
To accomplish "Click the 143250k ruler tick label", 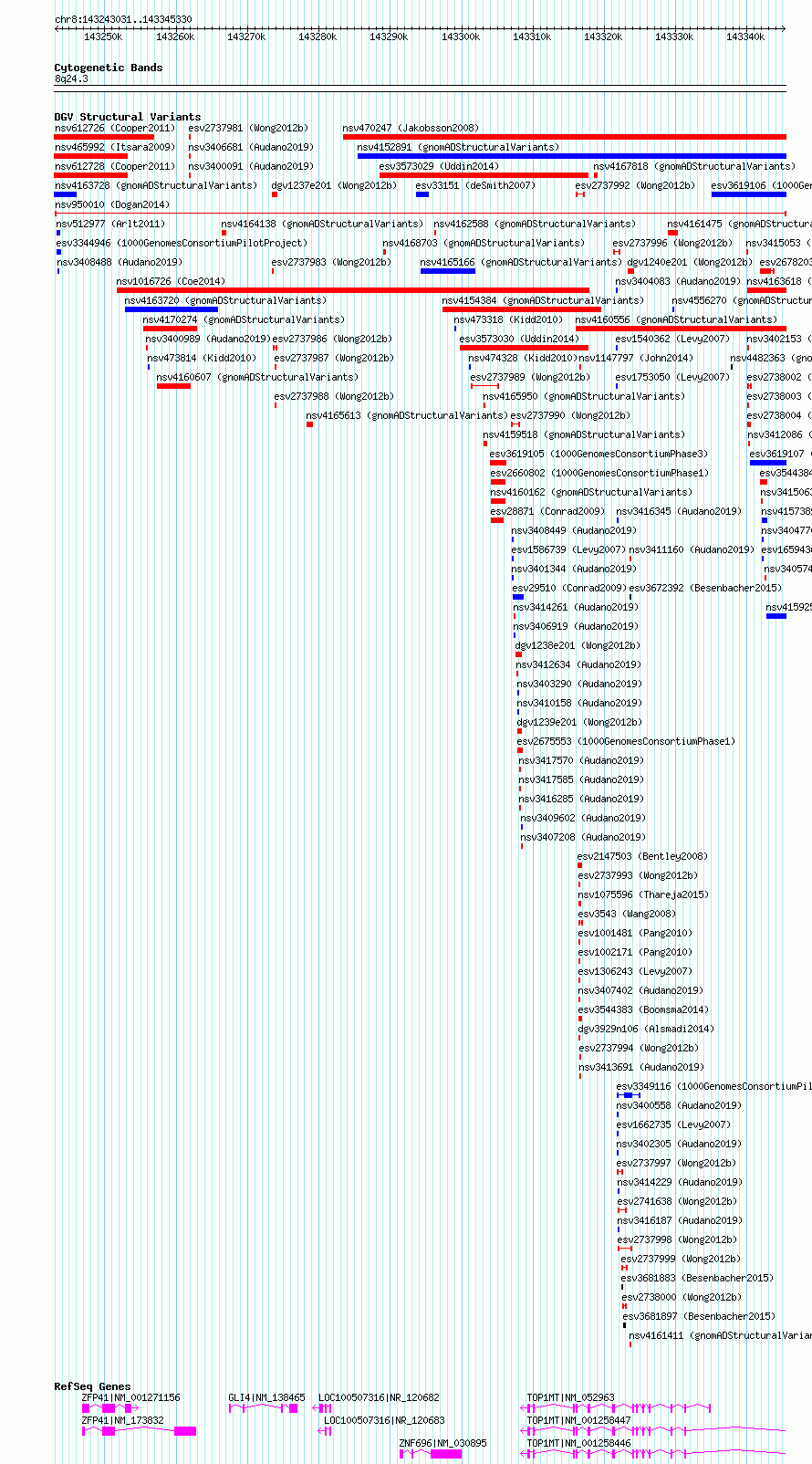I will pos(103,37).
